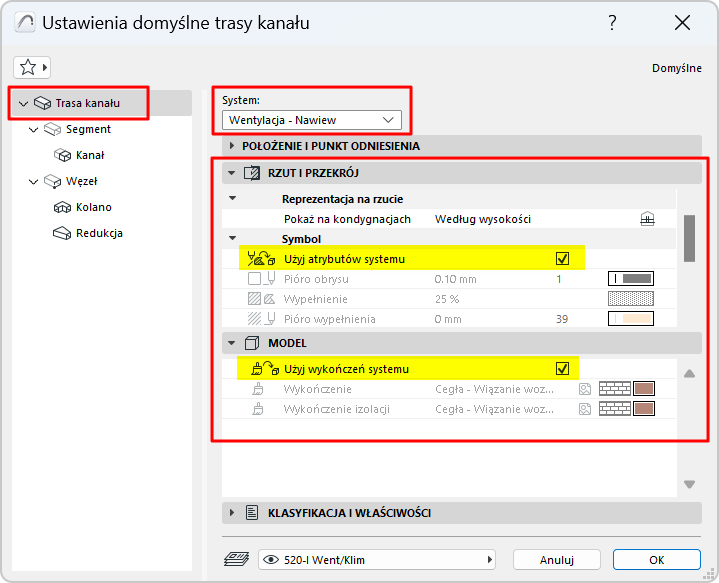Click the Anuluj button
The width and height of the screenshot is (719, 583).
(557, 560)
